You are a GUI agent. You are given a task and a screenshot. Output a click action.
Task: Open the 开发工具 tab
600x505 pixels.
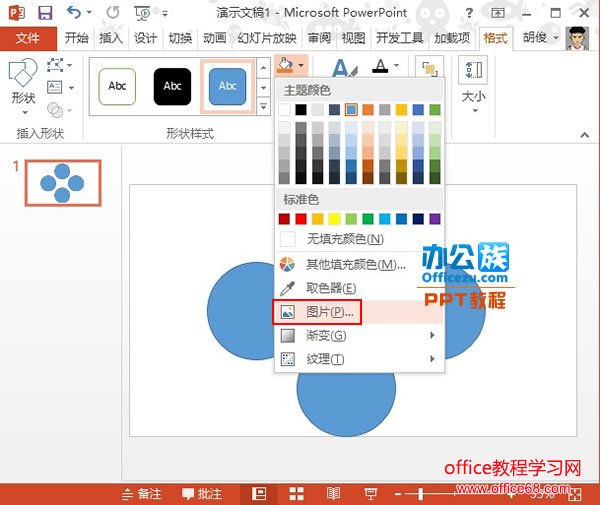point(400,38)
